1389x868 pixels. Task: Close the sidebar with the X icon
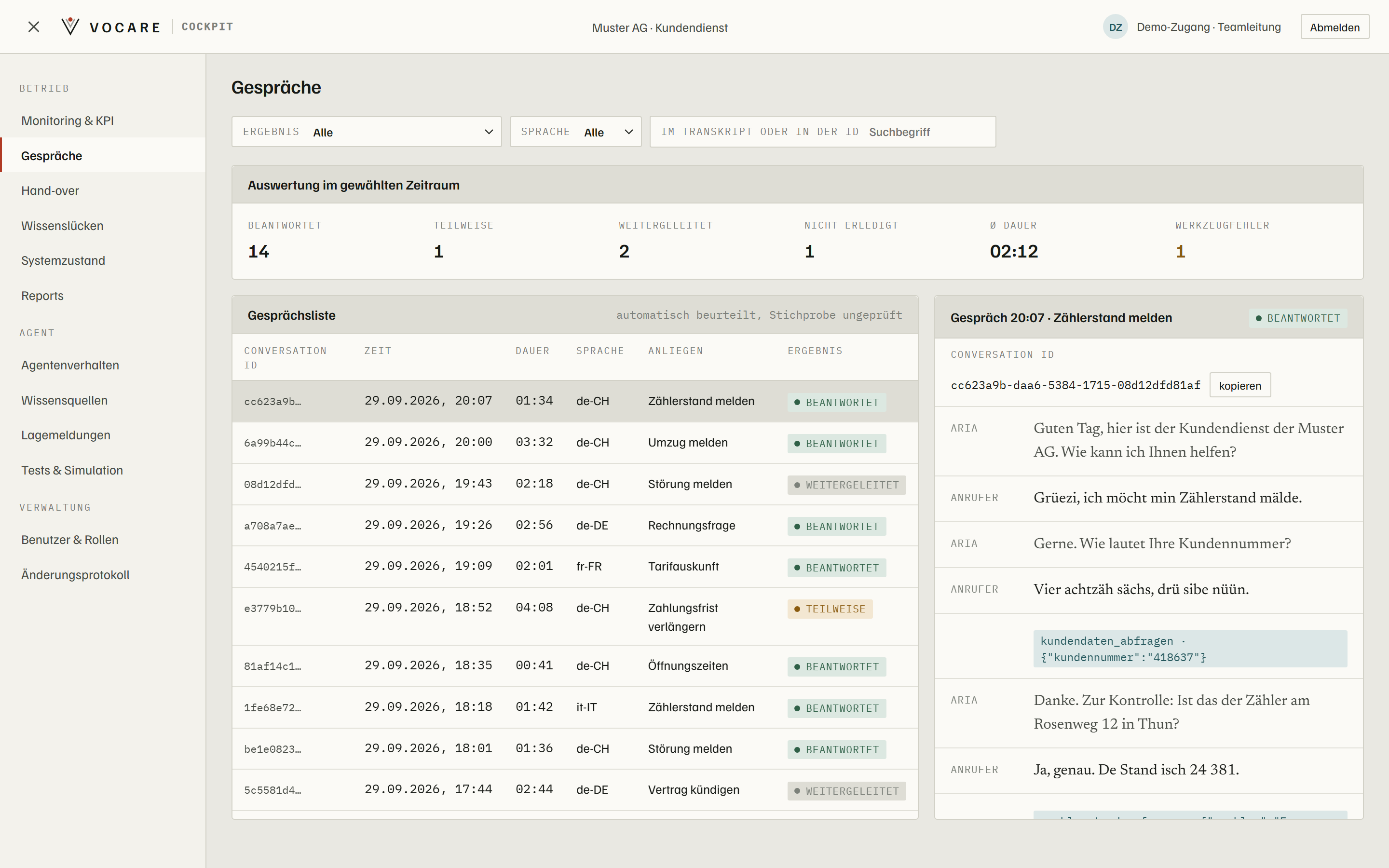click(x=34, y=27)
